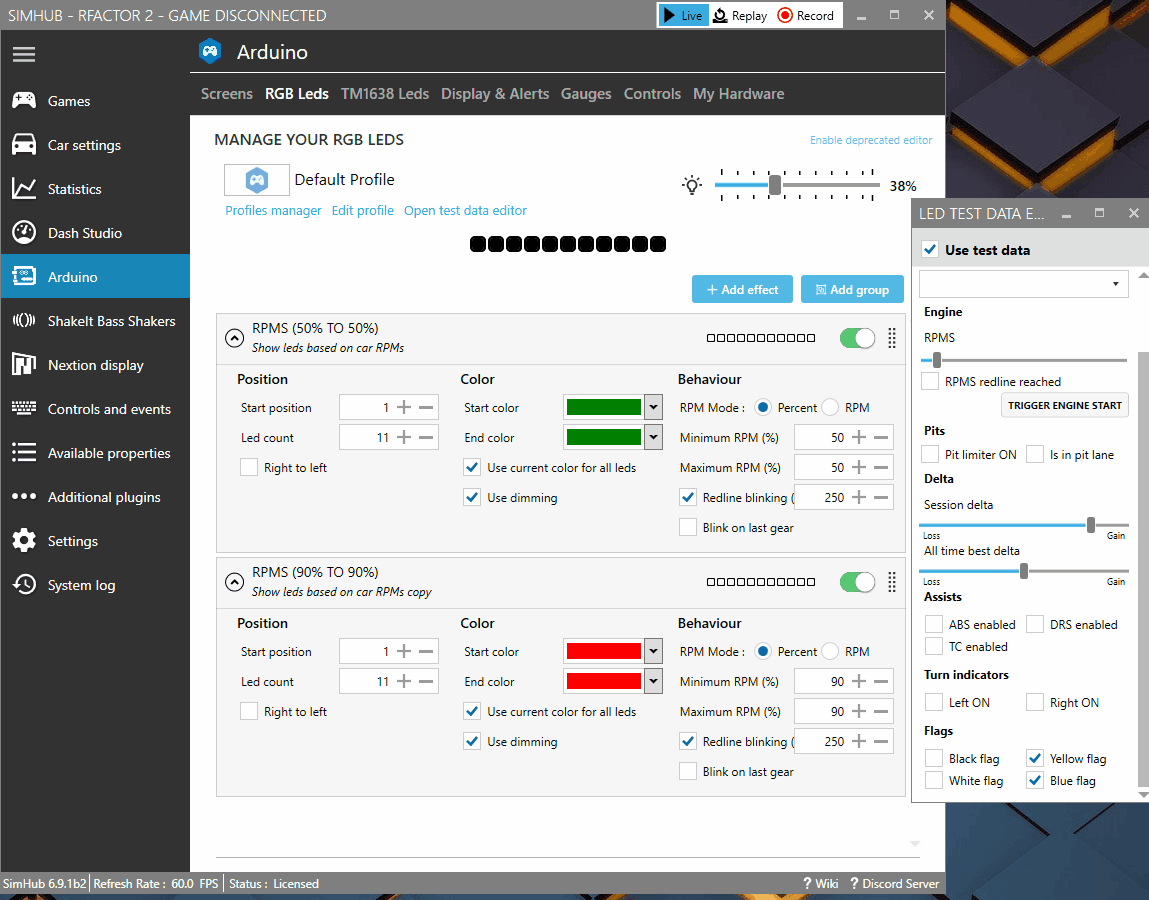
Task: Uncheck the Use test data checkbox
Action: tap(930, 250)
